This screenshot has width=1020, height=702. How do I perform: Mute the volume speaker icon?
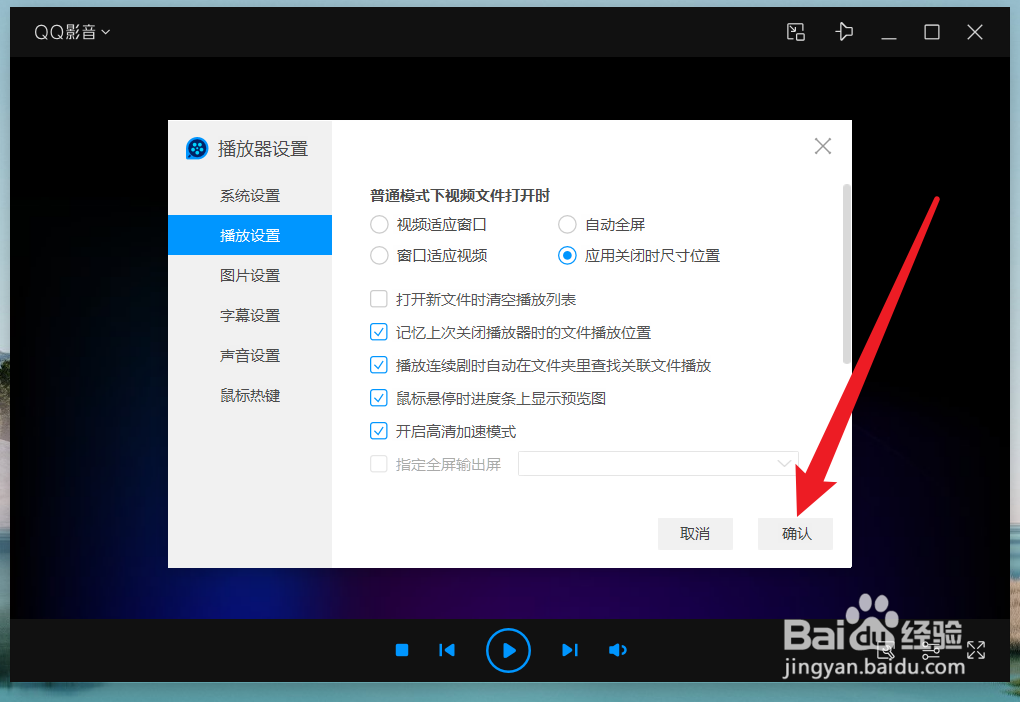[x=617, y=650]
